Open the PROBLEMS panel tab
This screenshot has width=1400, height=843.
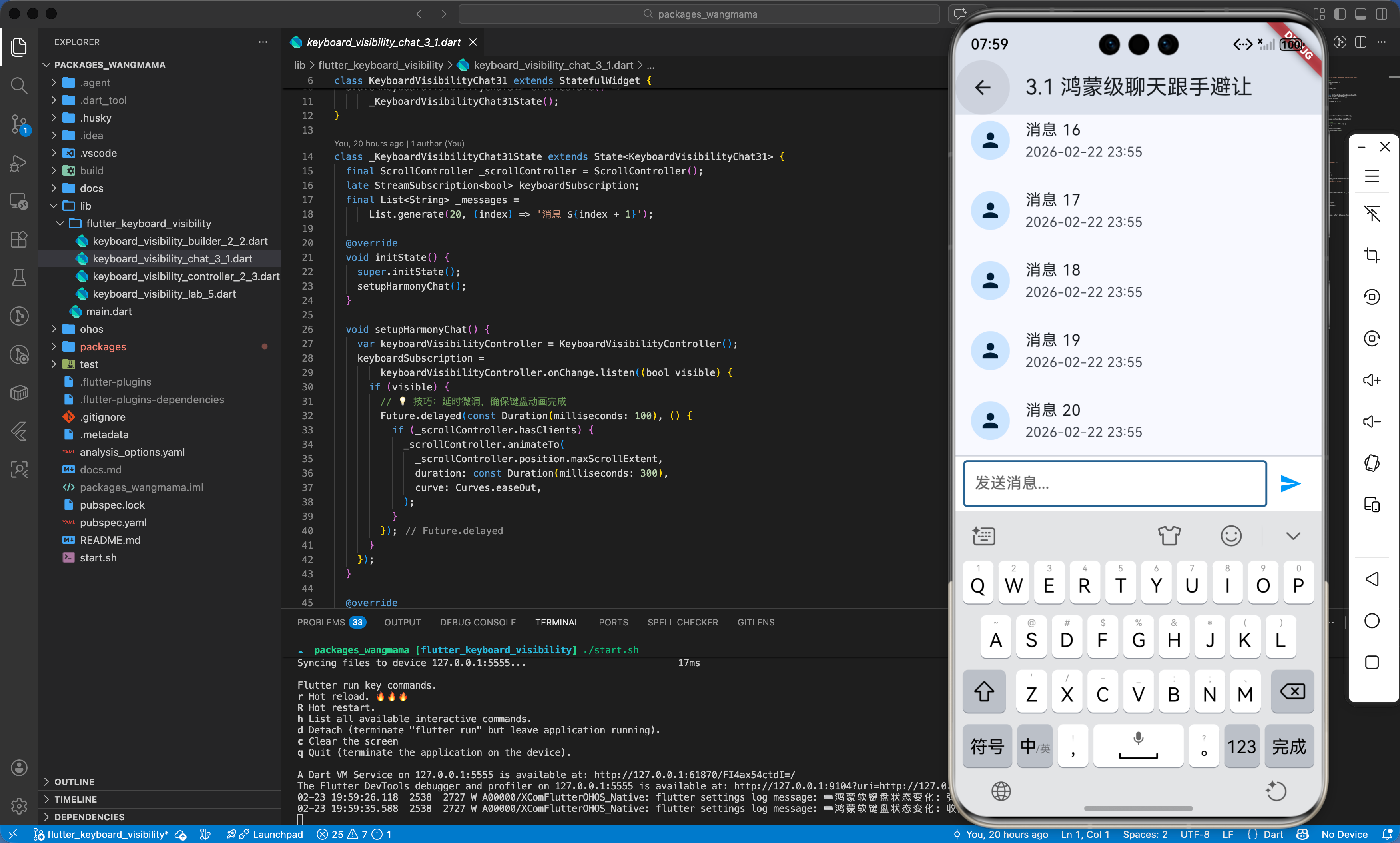pos(321,622)
